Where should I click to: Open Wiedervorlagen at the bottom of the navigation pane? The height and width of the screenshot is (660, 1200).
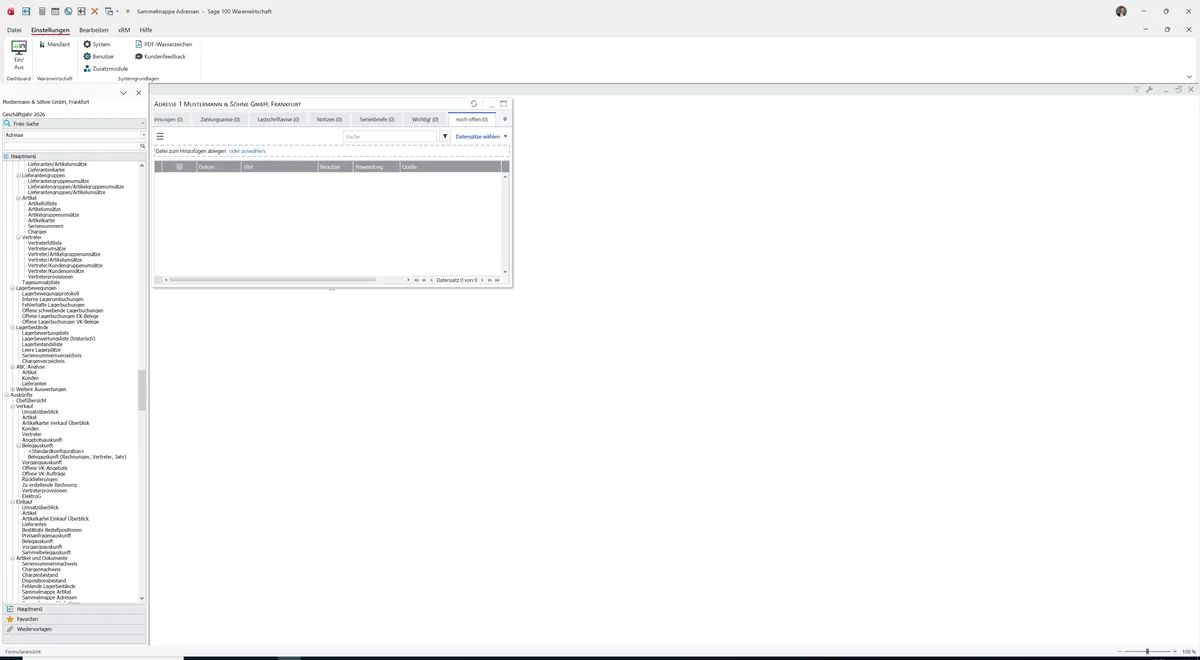(x=74, y=629)
